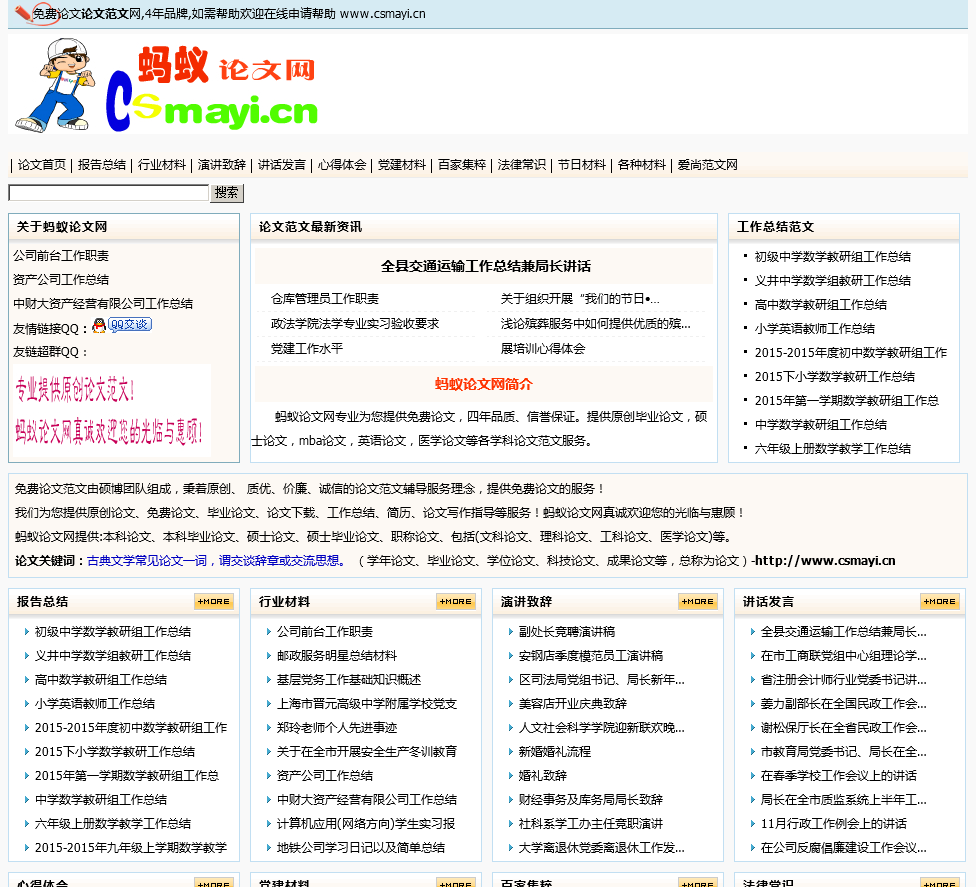
Task: Open 在春季学校工作会议上的讲话 link
Action: coord(838,776)
